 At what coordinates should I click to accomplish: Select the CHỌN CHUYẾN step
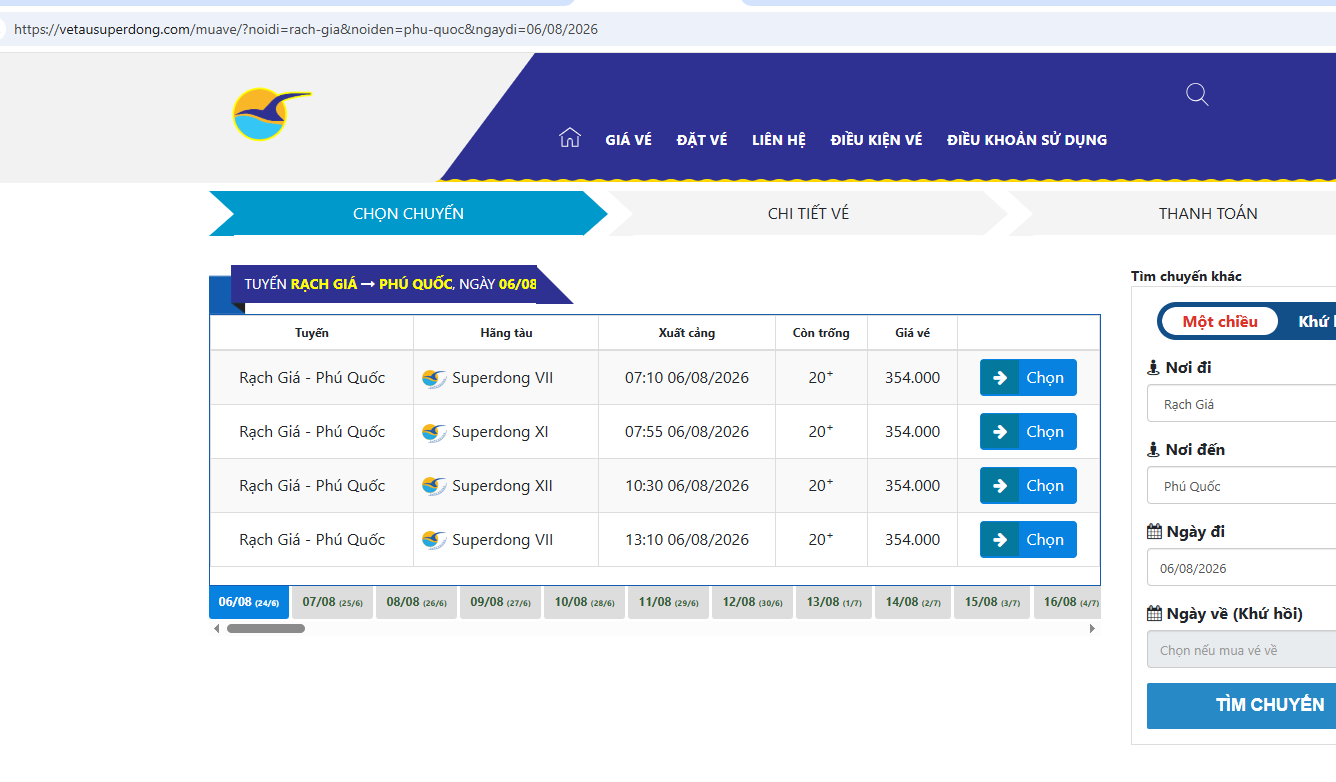[408, 213]
